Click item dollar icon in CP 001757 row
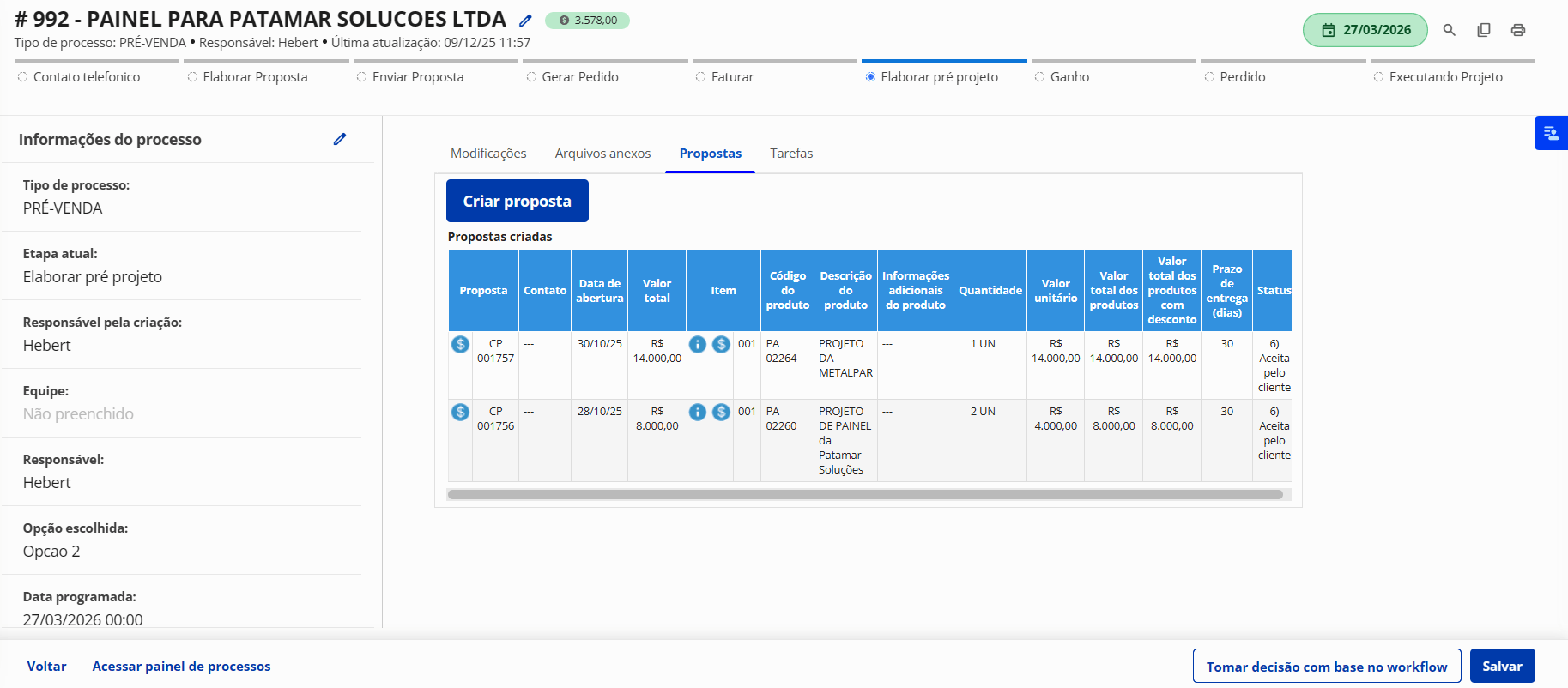The image size is (1568, 688). pyautogui.click(x=721, y=344)
